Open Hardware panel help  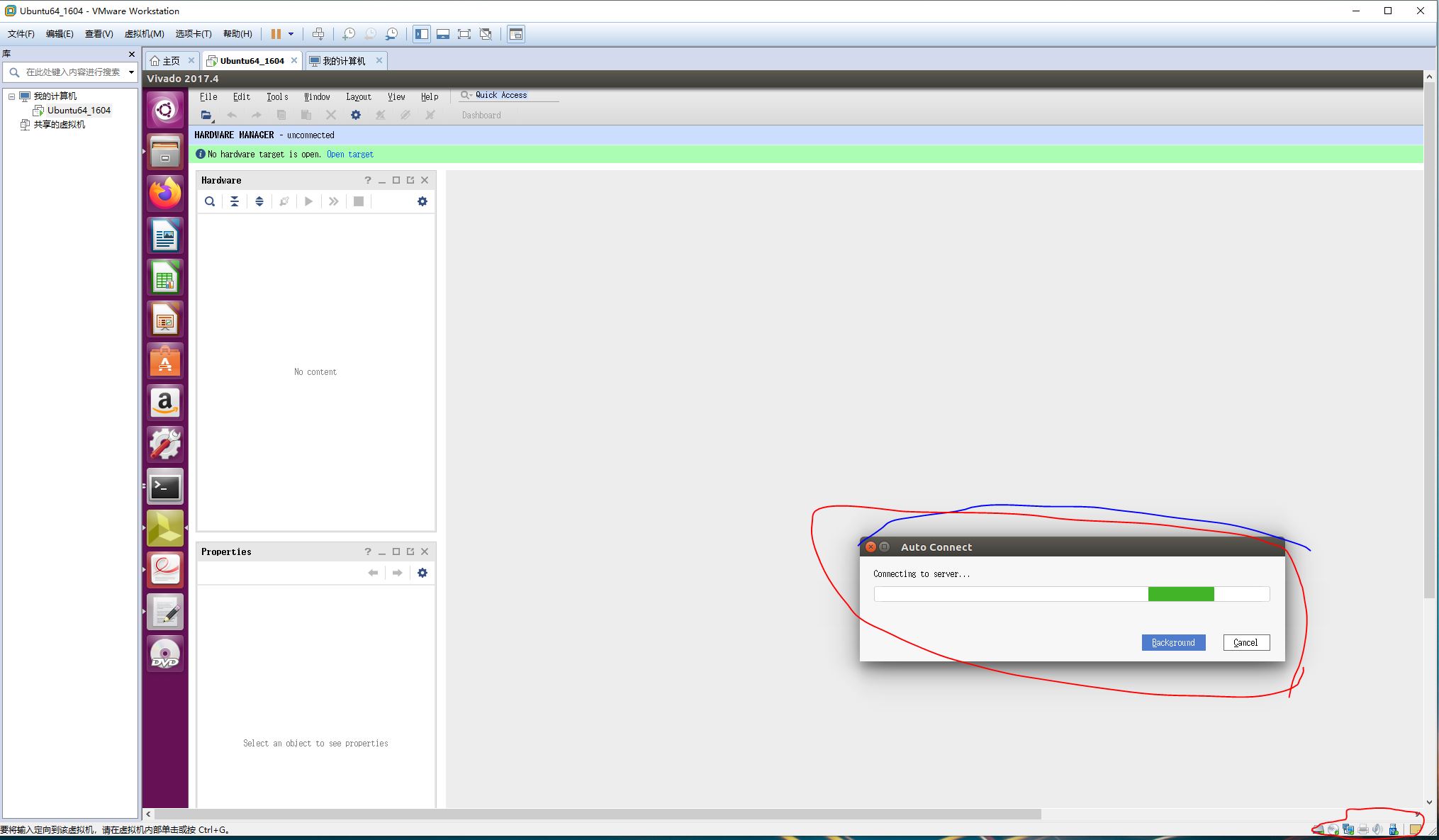click(368, 181)
